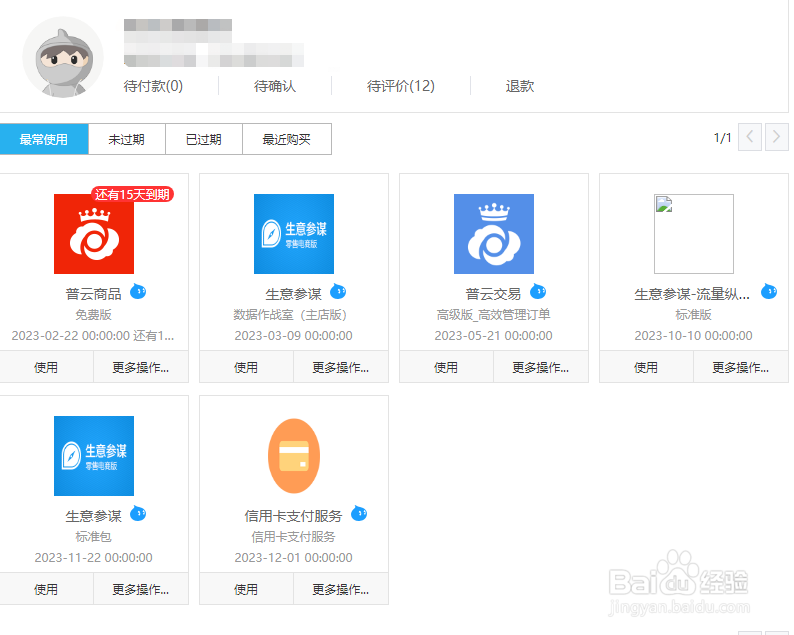This screenshot has width=794, height=635.
Task: Select the 最常使用 tab
Action: [x=44, y=139]
